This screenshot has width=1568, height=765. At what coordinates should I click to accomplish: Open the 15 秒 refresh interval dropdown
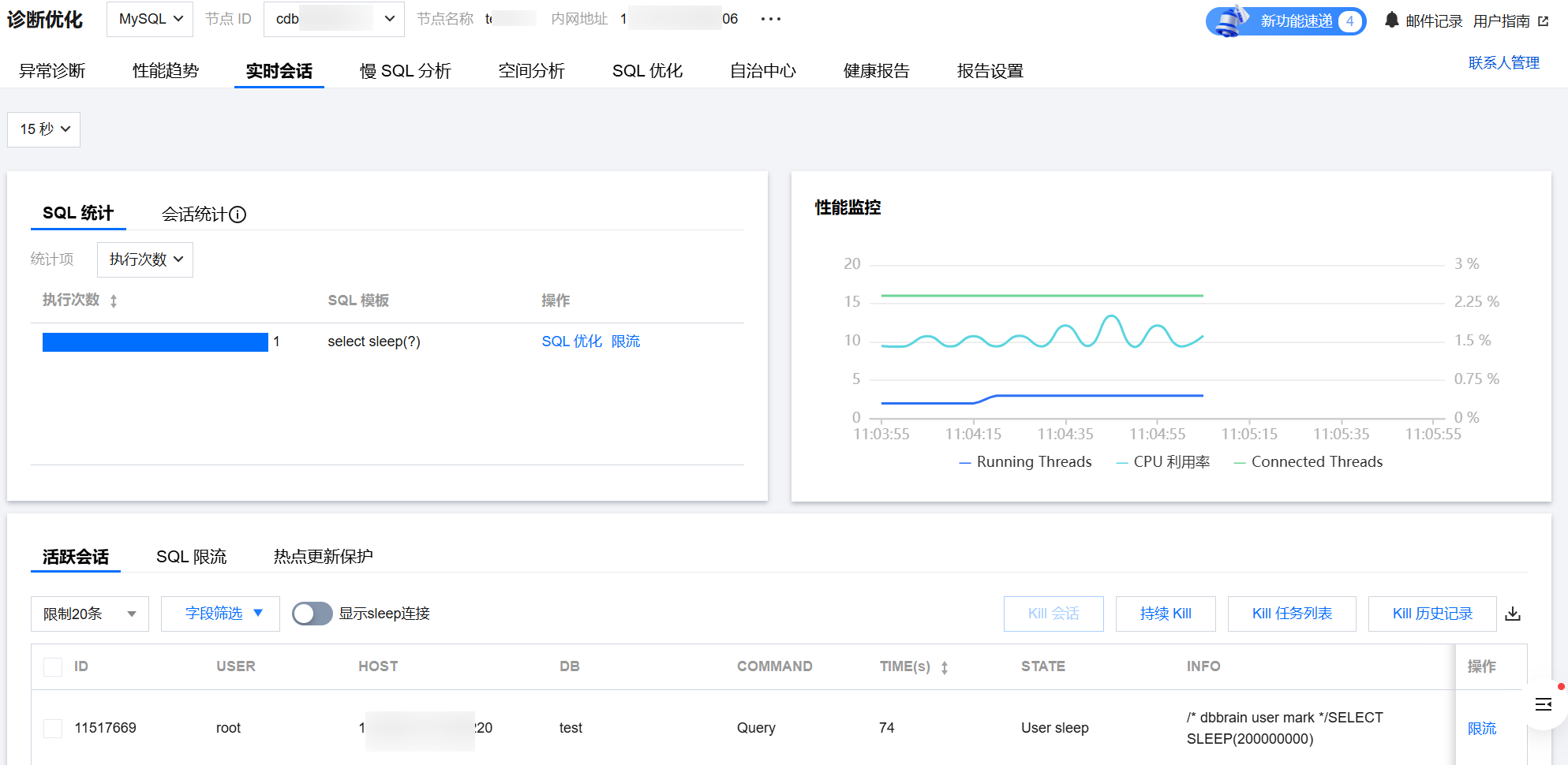[x=44, y=129]
